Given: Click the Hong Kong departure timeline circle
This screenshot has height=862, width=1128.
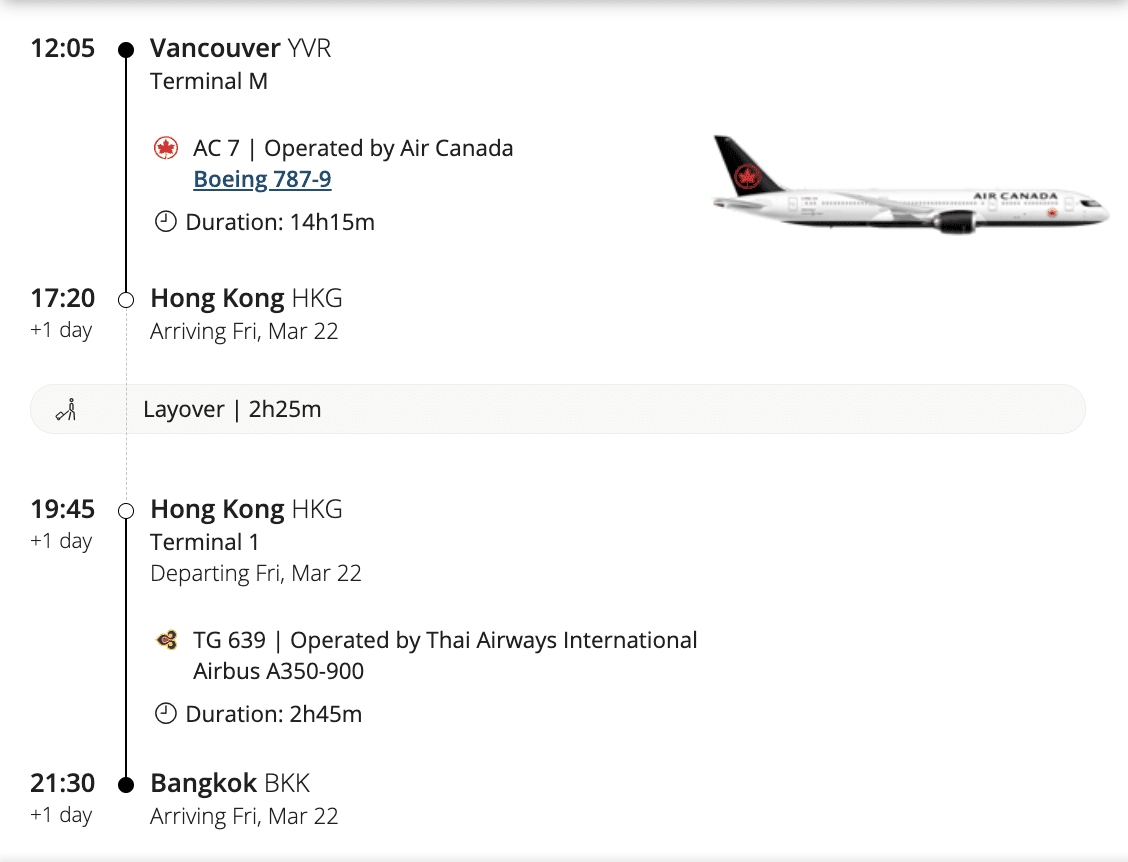Looking at the screenshot, I should 126,511.
